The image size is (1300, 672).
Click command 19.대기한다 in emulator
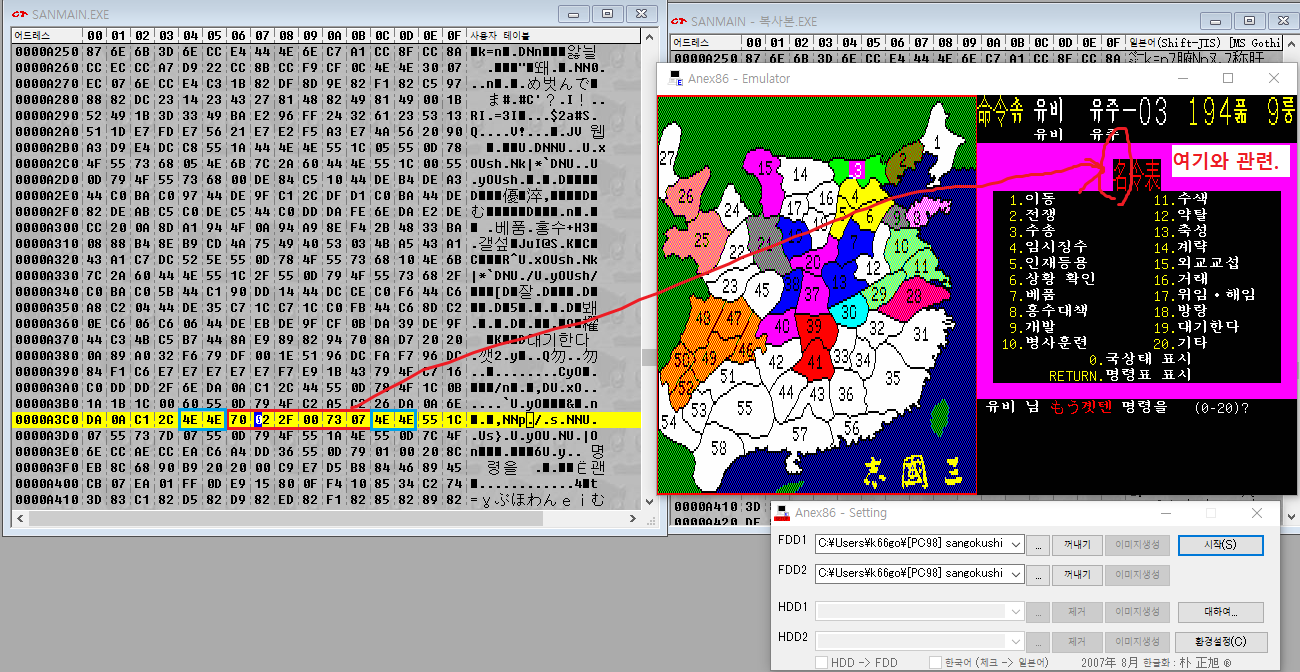tap(1196, 326)
